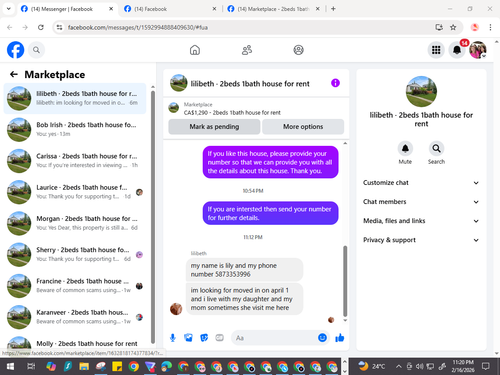Switch to the Messenger | Facebook tab

tap(67, 9)
